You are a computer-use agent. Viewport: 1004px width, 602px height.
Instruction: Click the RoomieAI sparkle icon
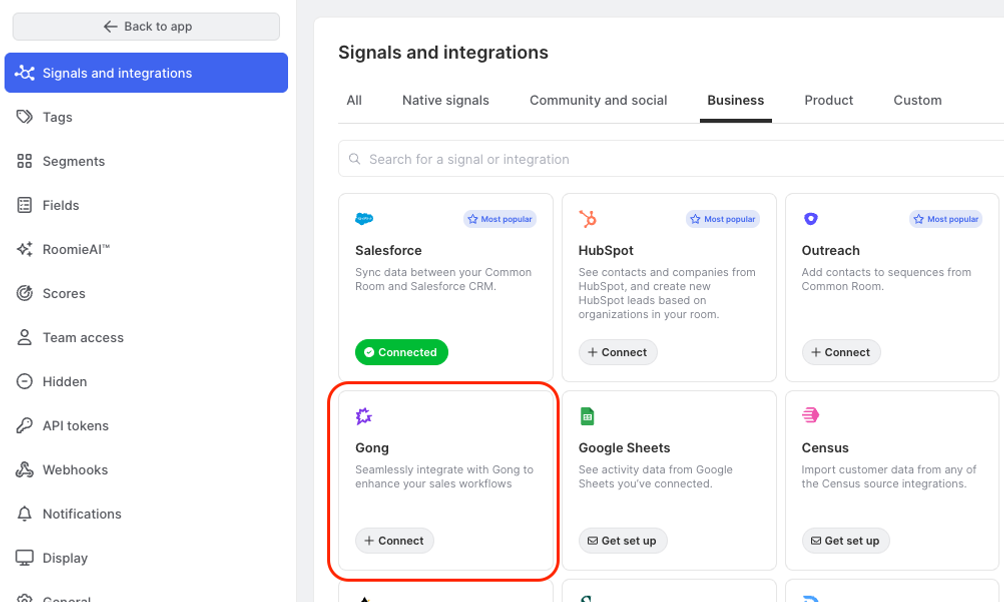(24, 249)
